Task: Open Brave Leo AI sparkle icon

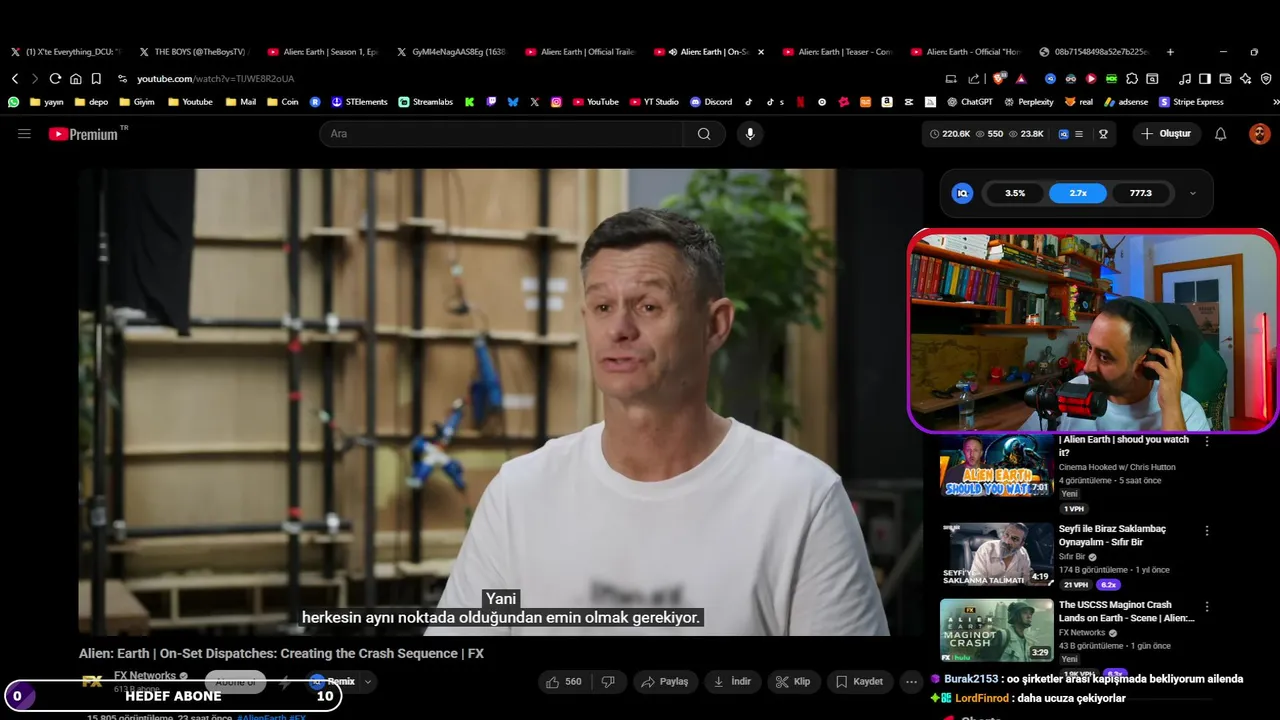Action: click(x=1246, y=79)
